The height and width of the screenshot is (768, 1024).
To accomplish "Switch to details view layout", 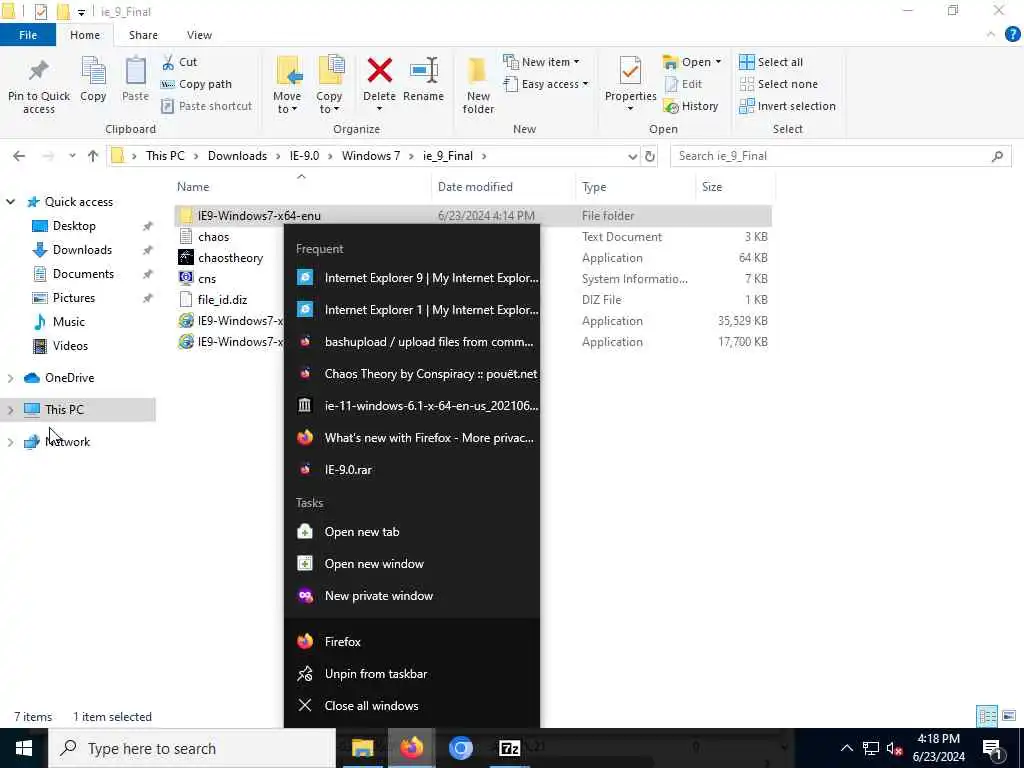I will [x=987, y=716].
